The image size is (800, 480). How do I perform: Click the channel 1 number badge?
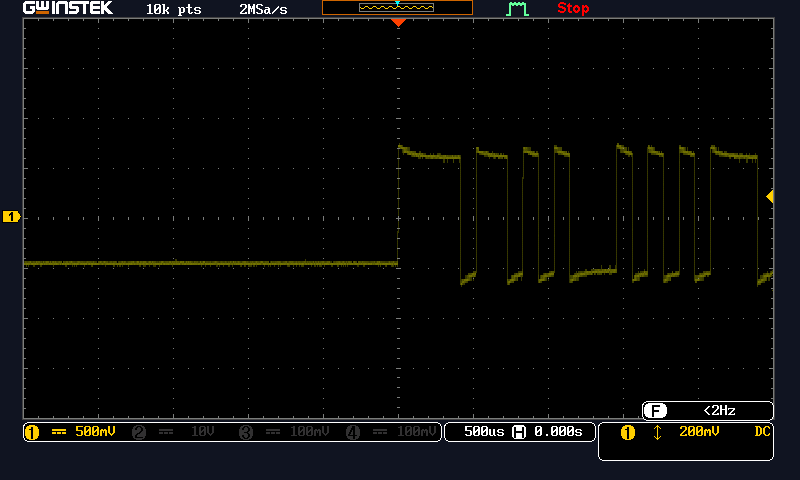pos(32,433)
